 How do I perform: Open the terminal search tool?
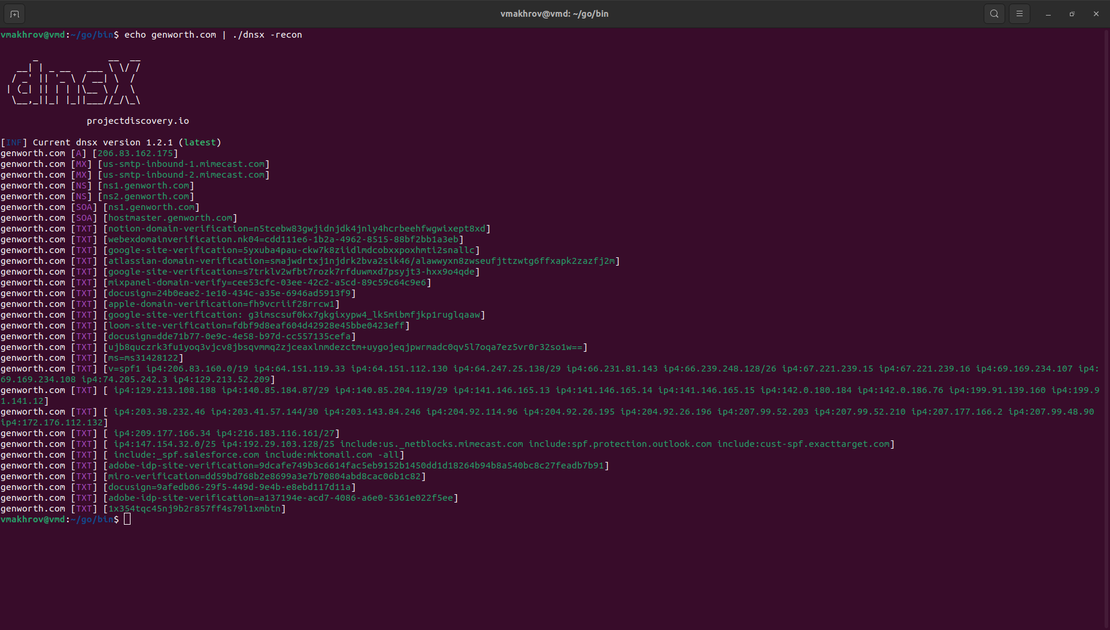[x=993, y=13]
